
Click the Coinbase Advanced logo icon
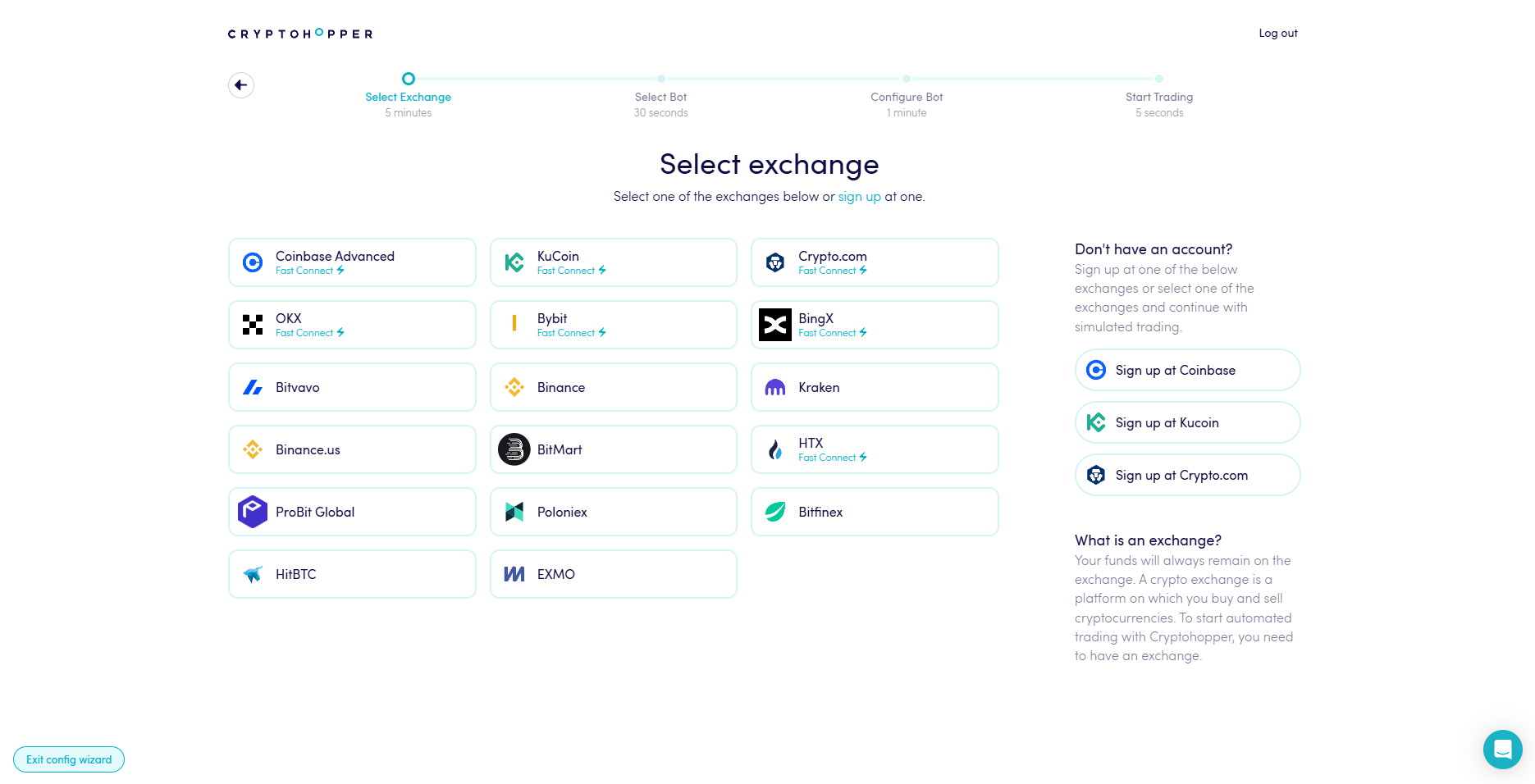[x=253, y=262]
